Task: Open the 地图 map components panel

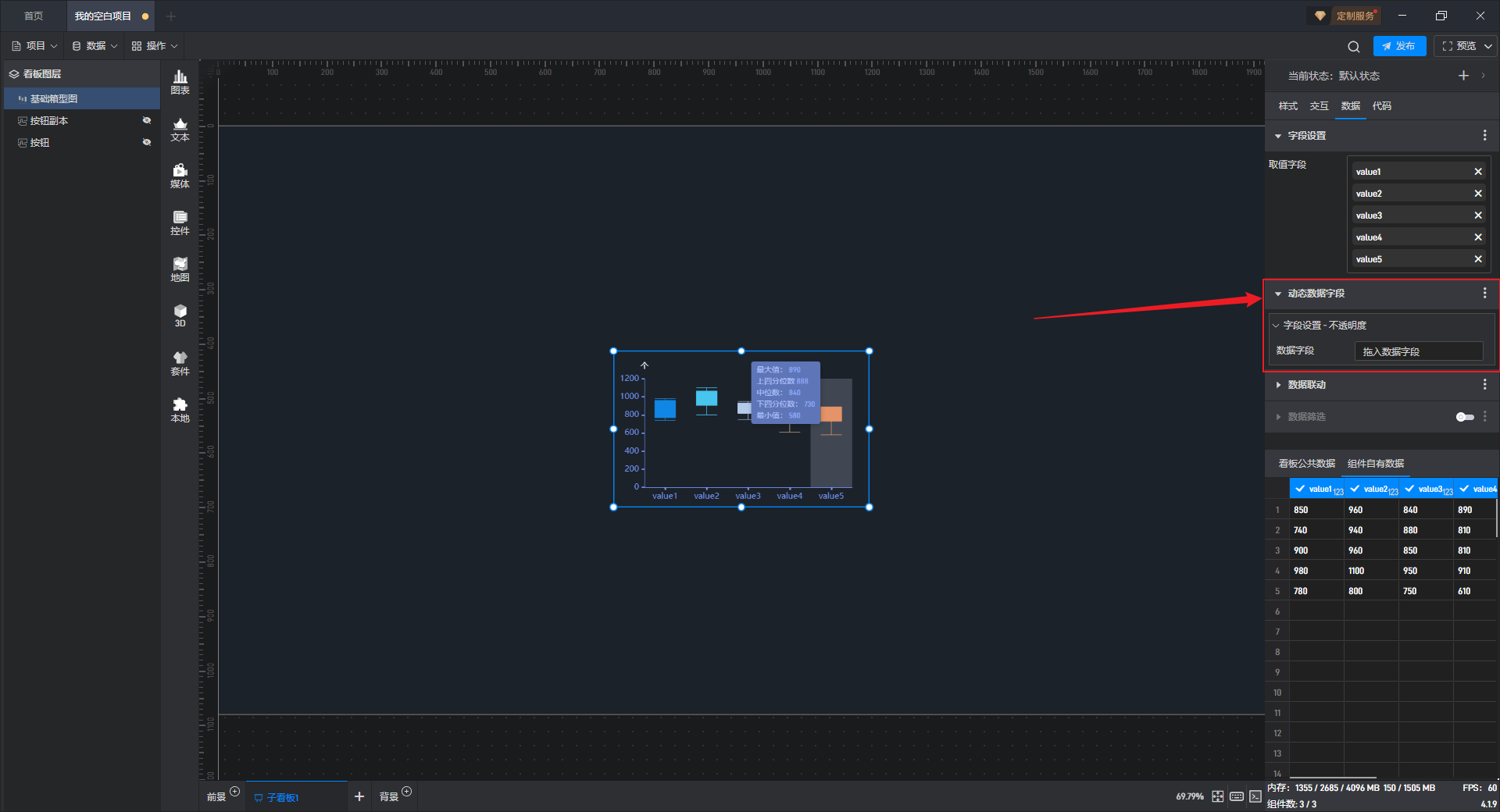Action: pyautogui.click(x=180, y=269)
